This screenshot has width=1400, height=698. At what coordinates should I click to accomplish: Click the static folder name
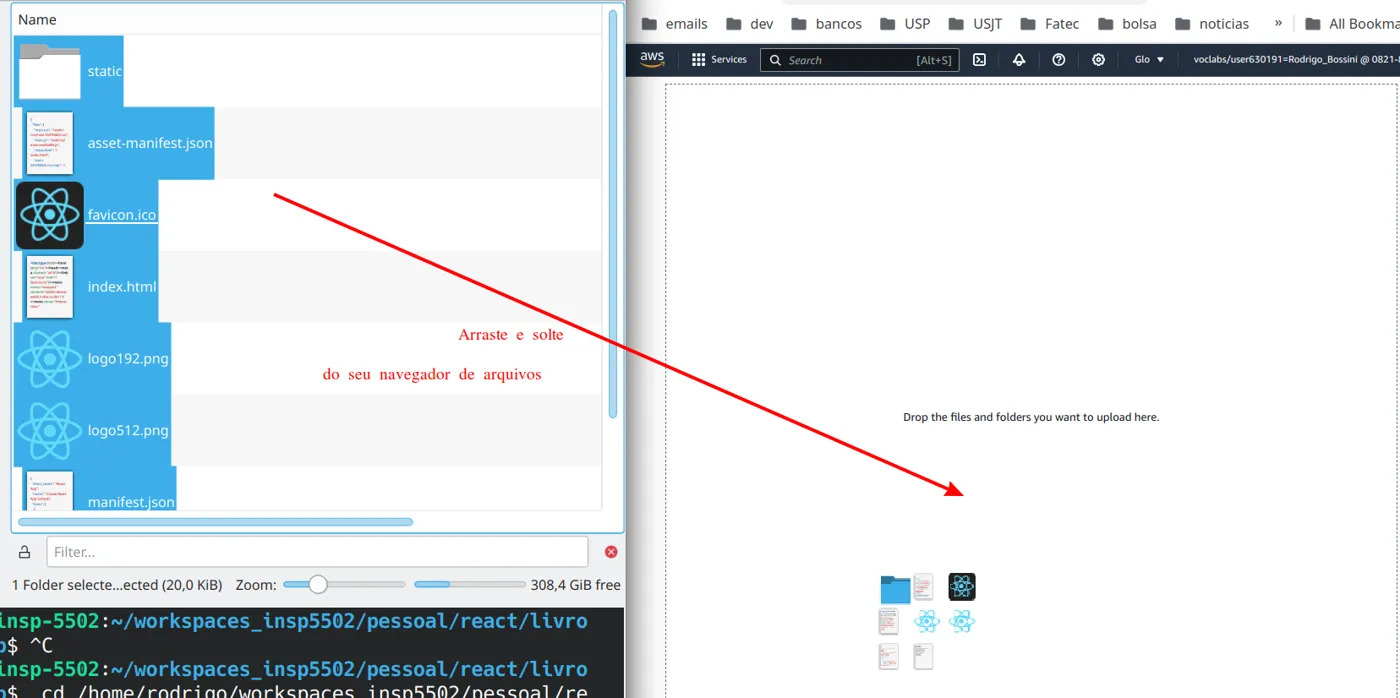tap(105, 71)
